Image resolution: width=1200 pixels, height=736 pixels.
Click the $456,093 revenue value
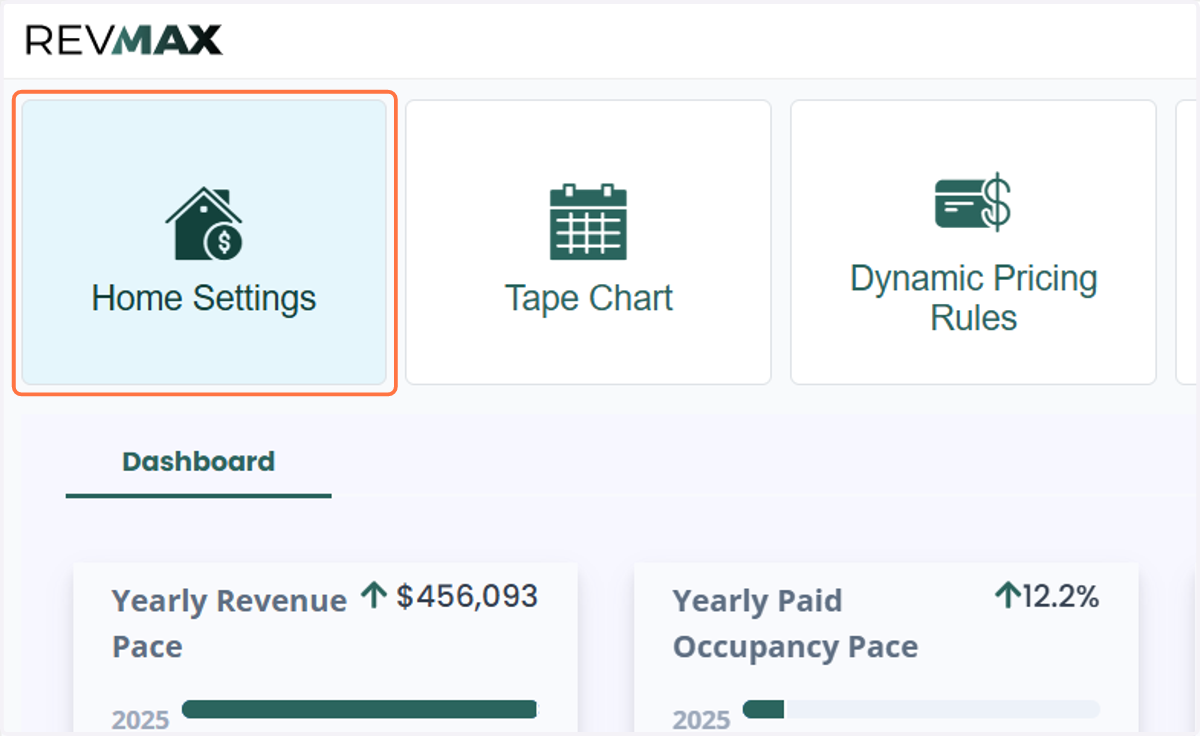(x=467, y=597)
